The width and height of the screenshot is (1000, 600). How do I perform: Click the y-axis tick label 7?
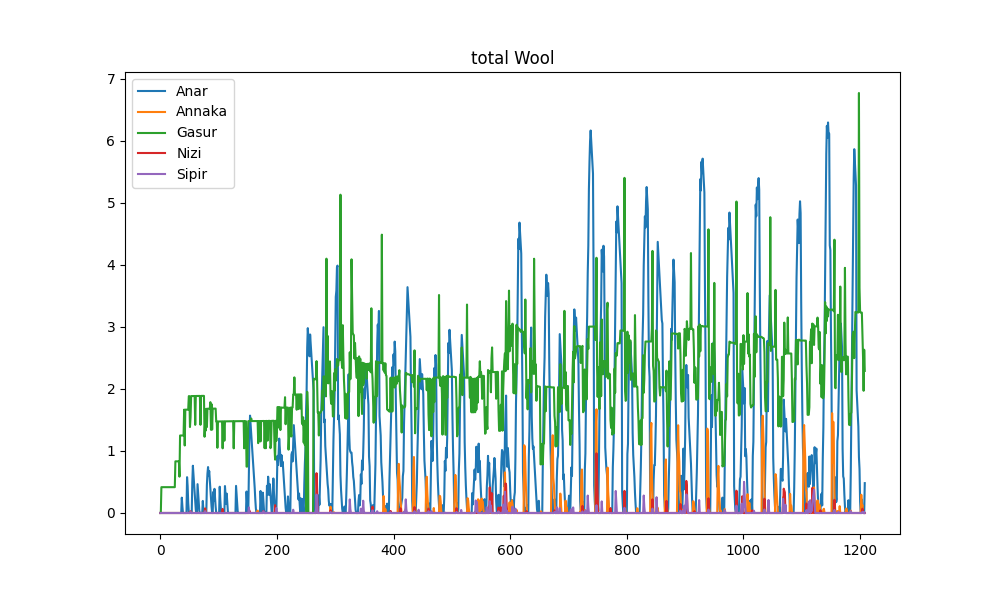(112, 79)
